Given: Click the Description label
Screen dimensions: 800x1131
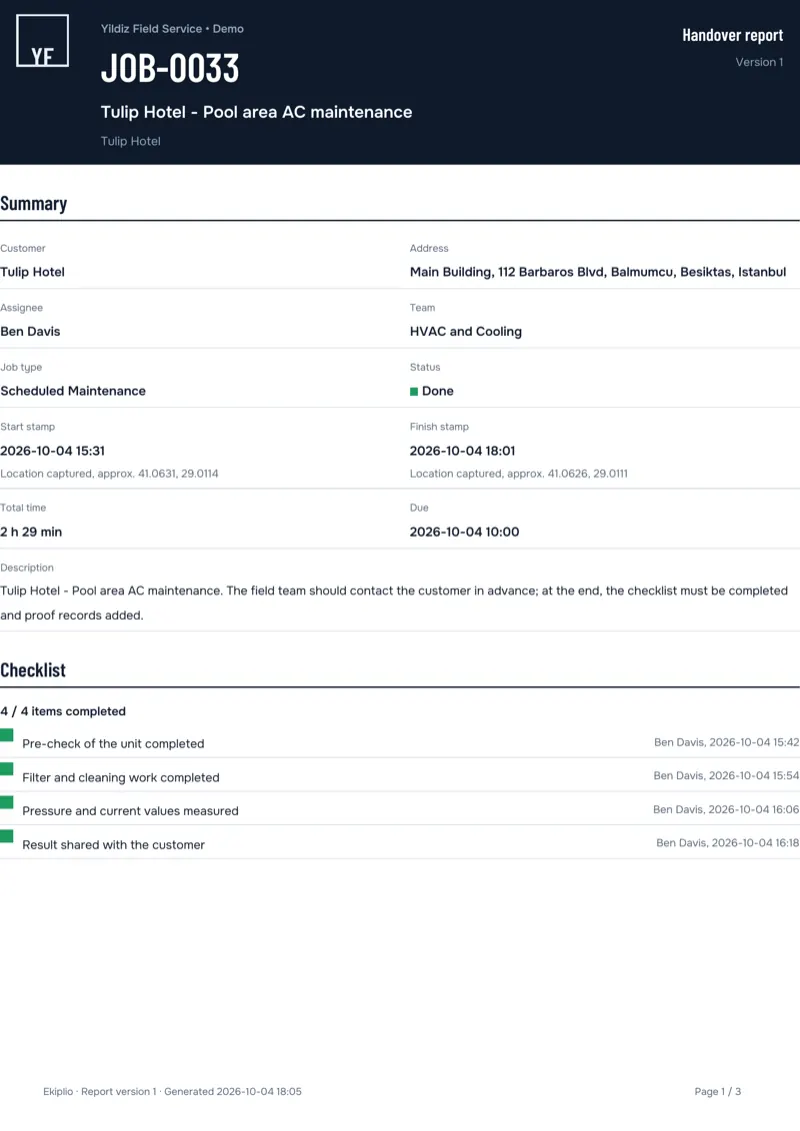Looking at the screenshot, I should tap(27, 568).
